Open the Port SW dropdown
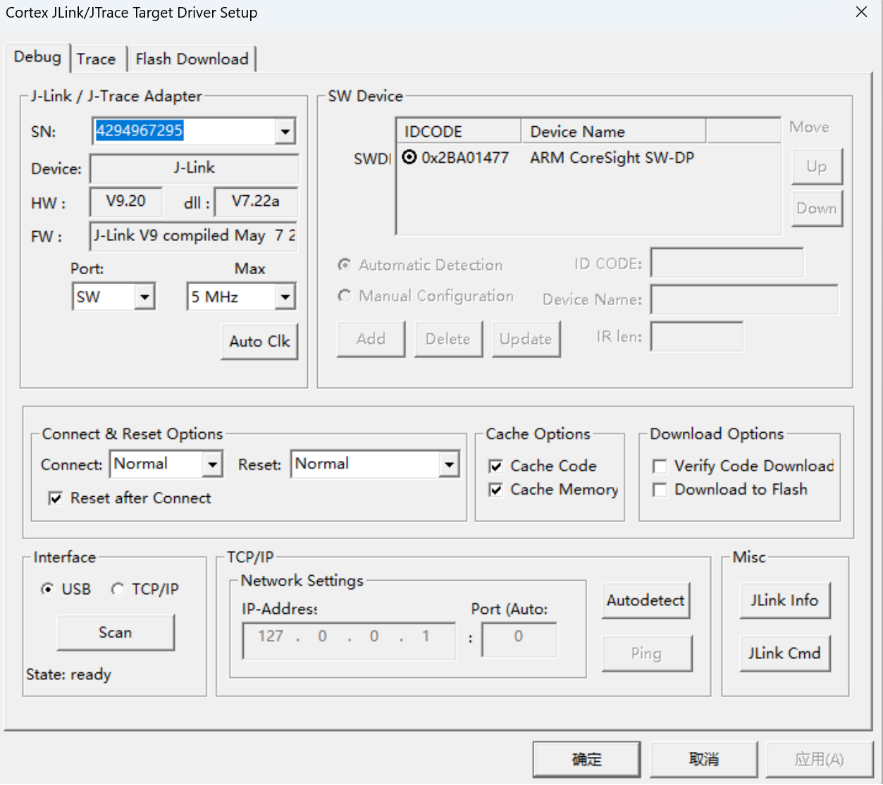Viewport: 883px width, 785px height. pos(144,297)
